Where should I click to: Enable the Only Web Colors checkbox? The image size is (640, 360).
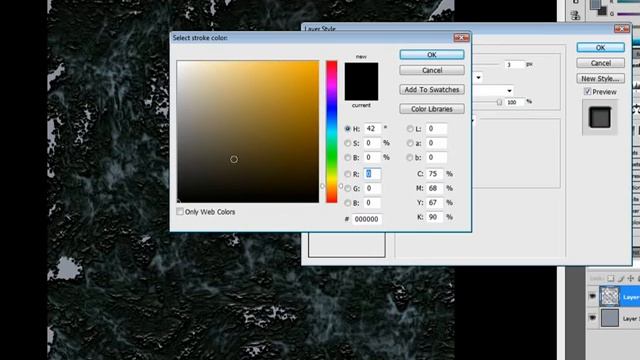[x=180, y=211]
